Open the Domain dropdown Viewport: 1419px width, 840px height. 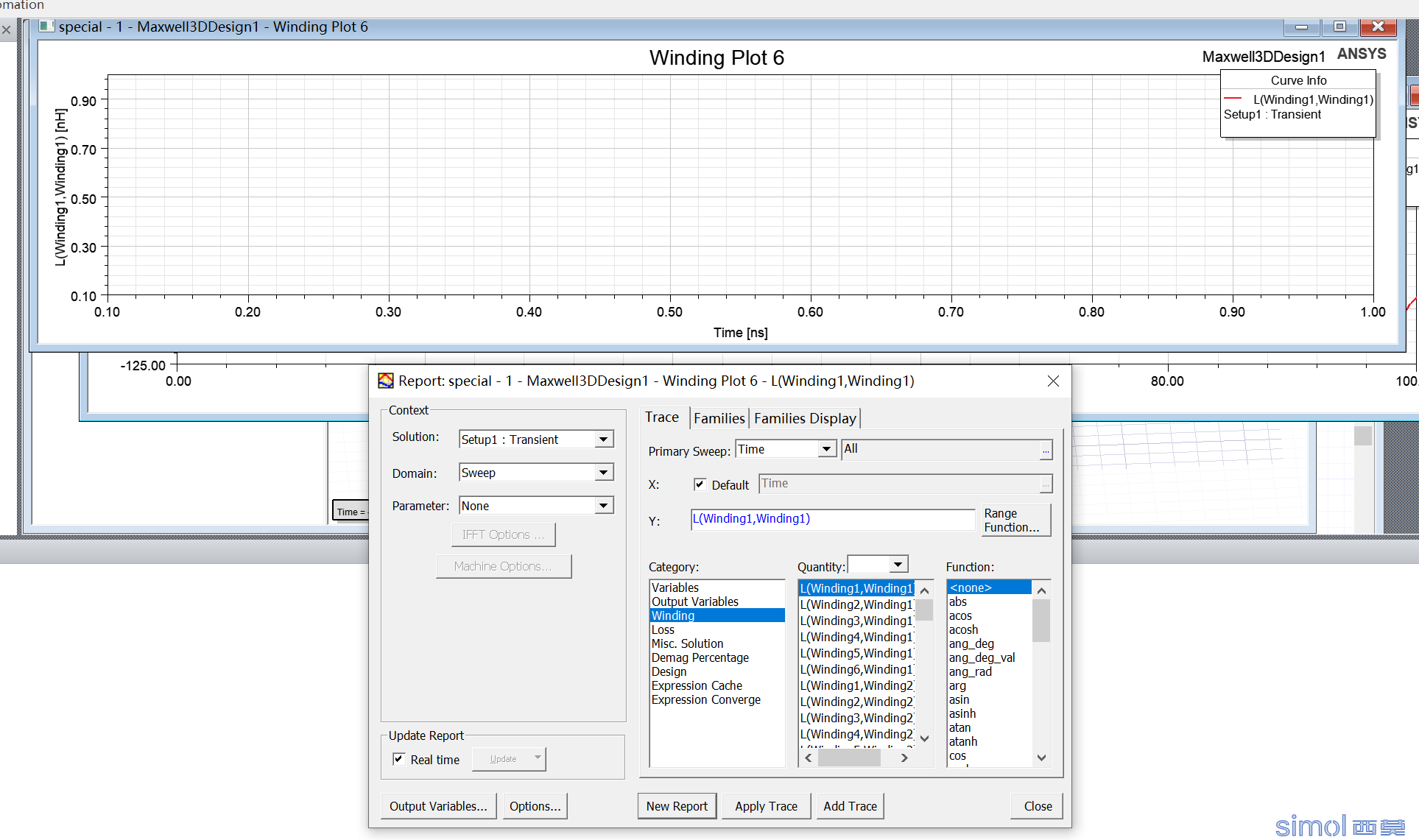[x=604, y=473]
